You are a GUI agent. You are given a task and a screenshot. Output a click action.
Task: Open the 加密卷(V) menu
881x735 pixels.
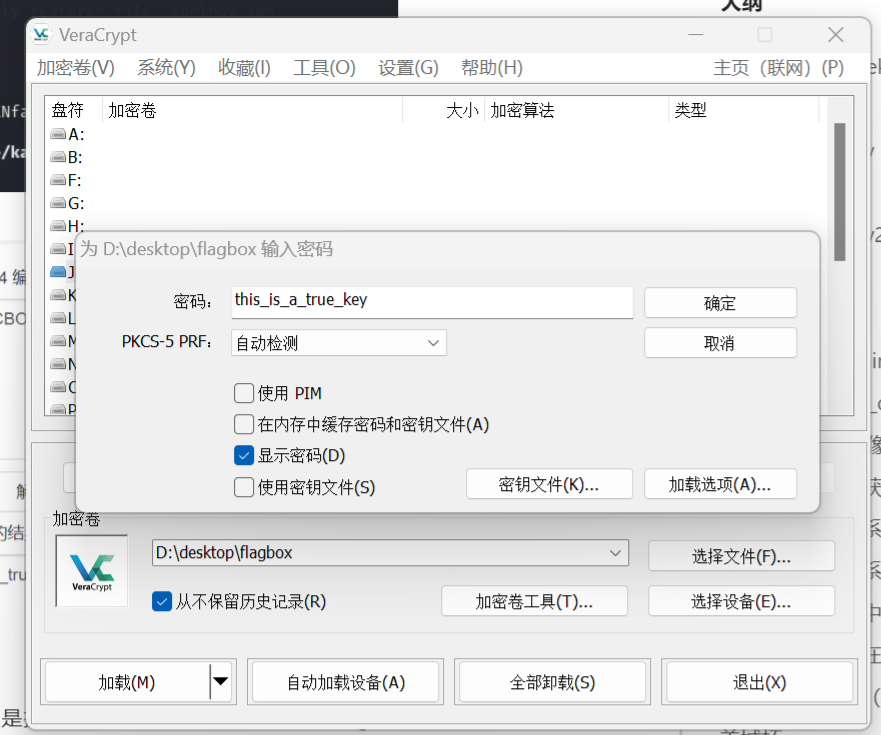[x=76, y=68]
